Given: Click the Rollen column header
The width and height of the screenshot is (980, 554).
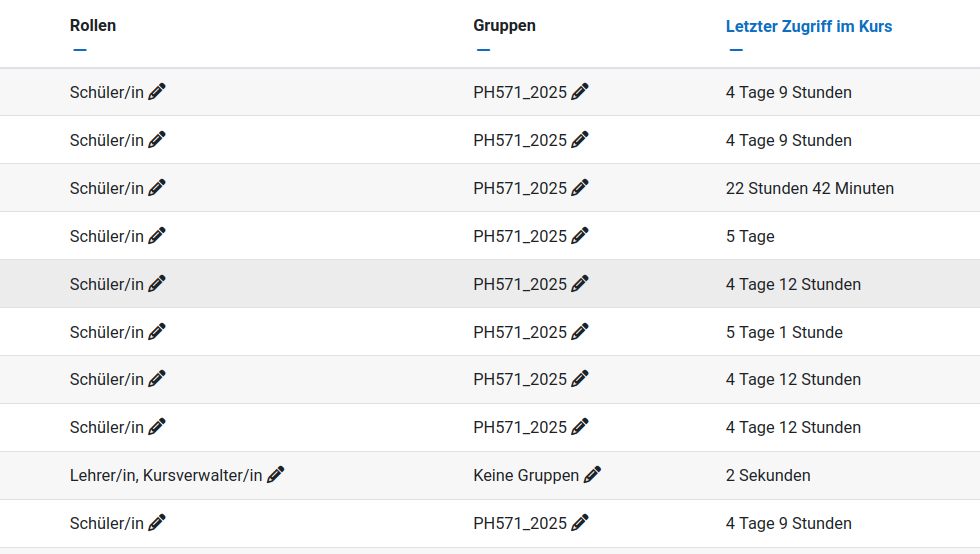Looking at the screenshot, I should click(93, 26).
